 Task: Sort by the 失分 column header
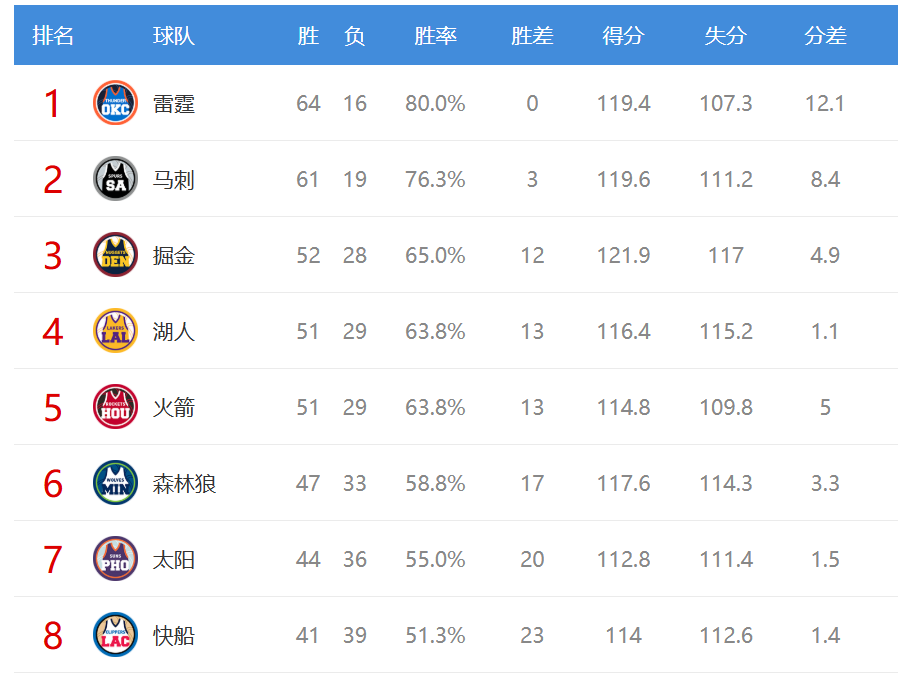725,36
